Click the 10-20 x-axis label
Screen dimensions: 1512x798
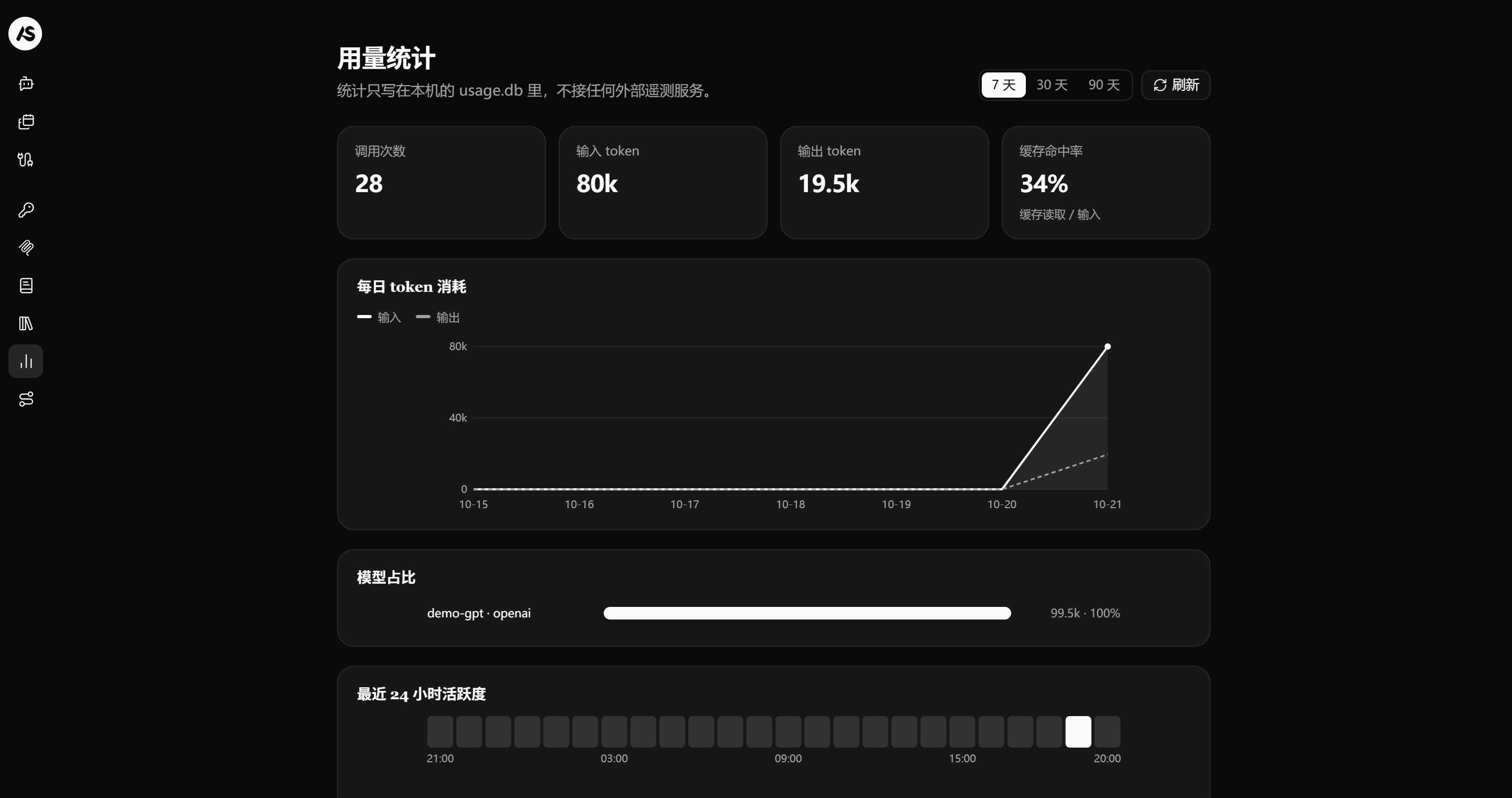point(1001,505)
